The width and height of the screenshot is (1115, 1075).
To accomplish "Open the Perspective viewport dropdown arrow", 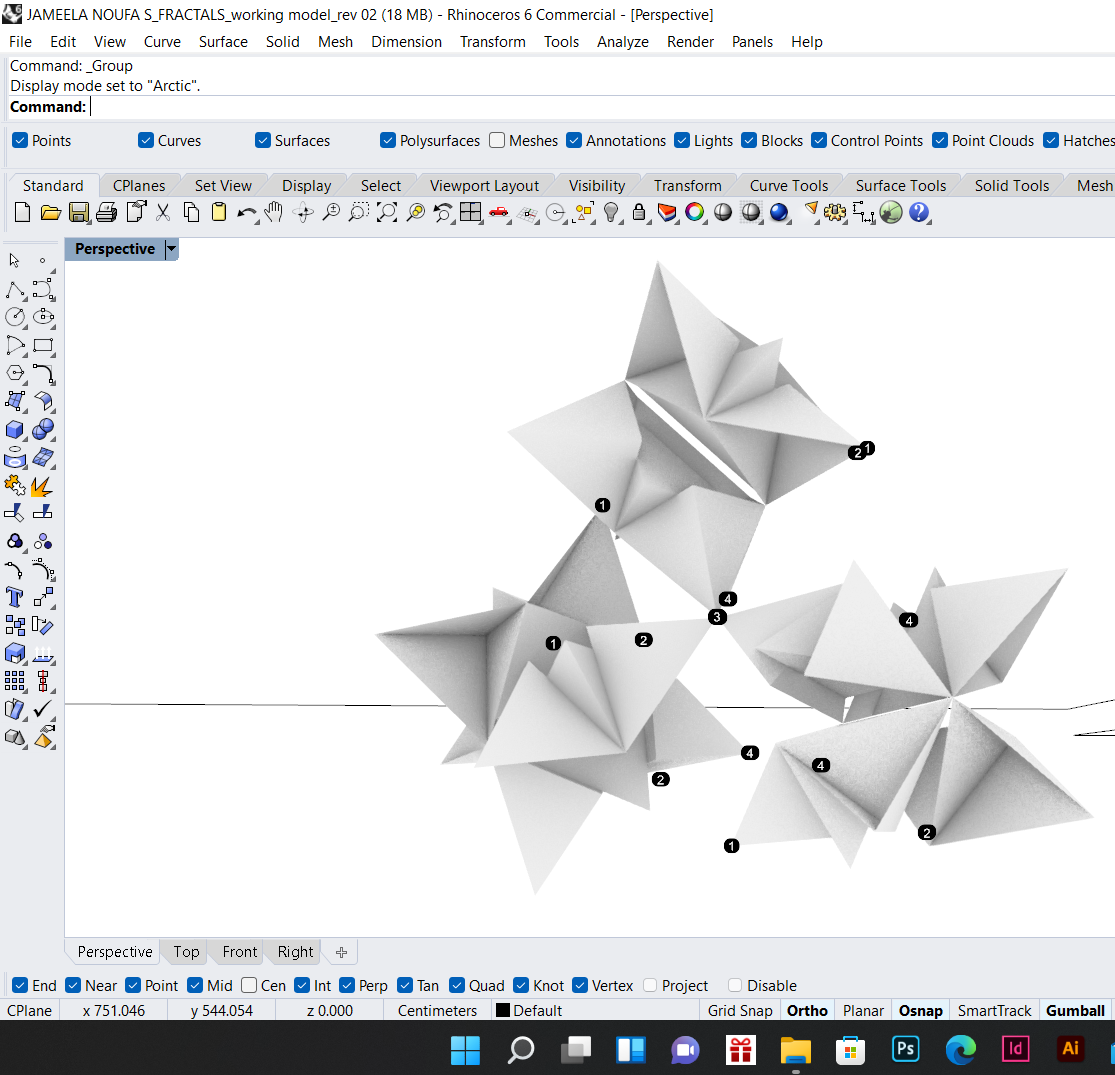I will point(171,249).
